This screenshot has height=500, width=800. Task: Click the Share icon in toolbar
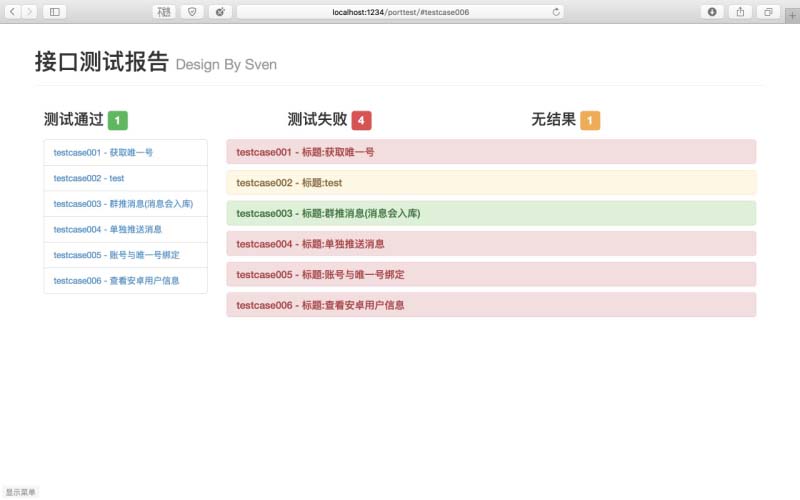740,12
